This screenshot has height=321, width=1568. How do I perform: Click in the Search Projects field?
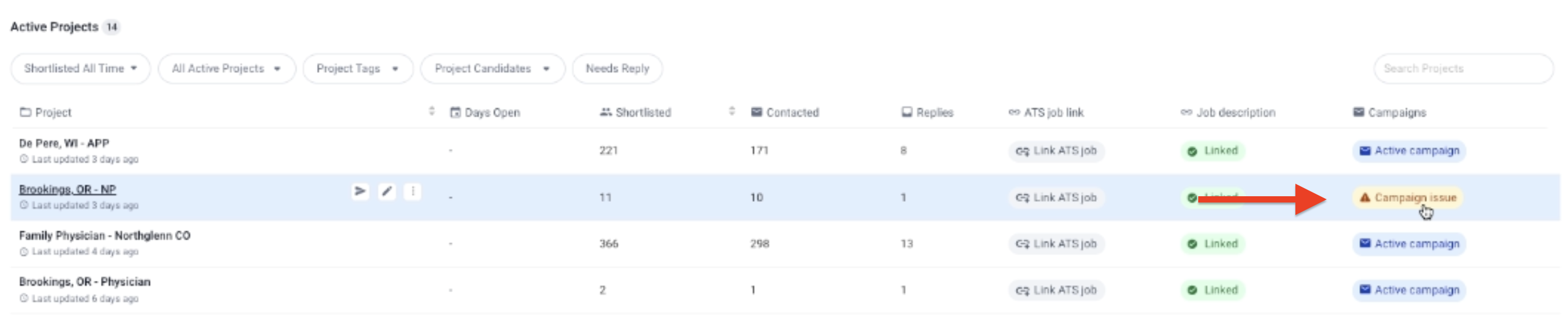1463,68
